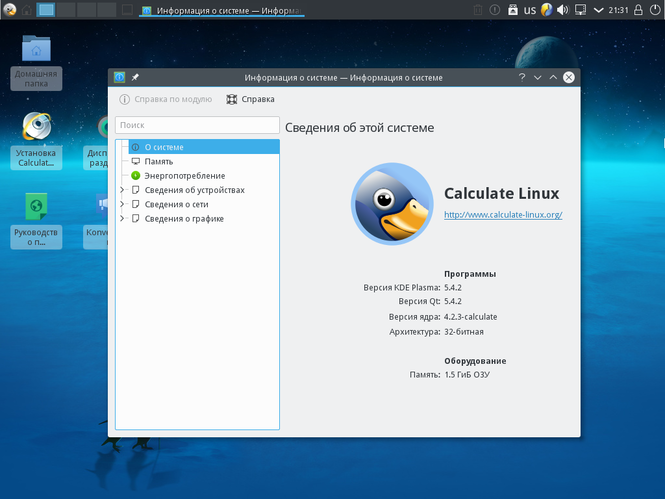Expand the Сведения о графике branch arrow
The height and width of the screenshot is (499, 665).
(122, 219)
